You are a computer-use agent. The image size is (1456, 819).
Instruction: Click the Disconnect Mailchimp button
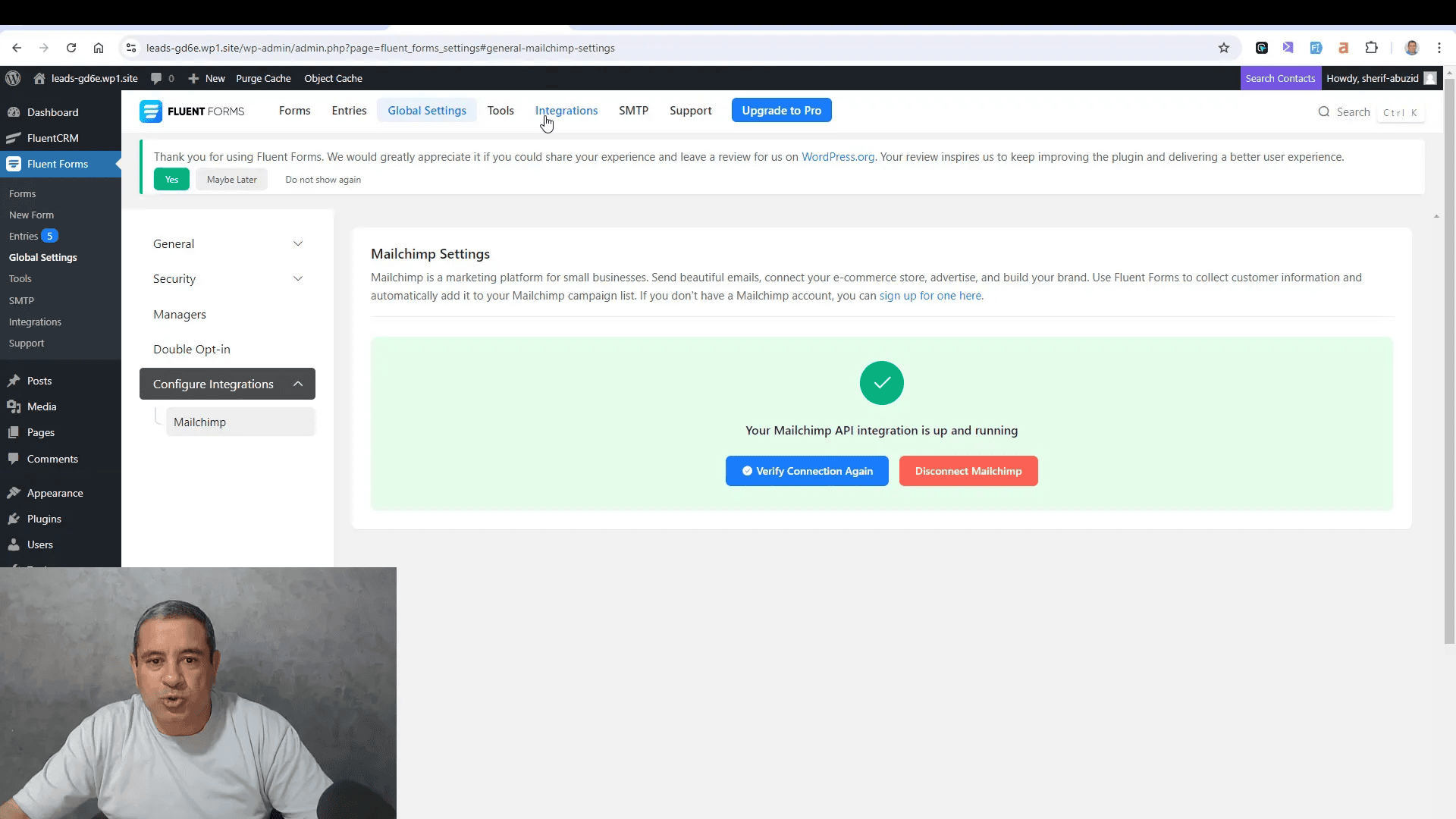tap(968, 471)
